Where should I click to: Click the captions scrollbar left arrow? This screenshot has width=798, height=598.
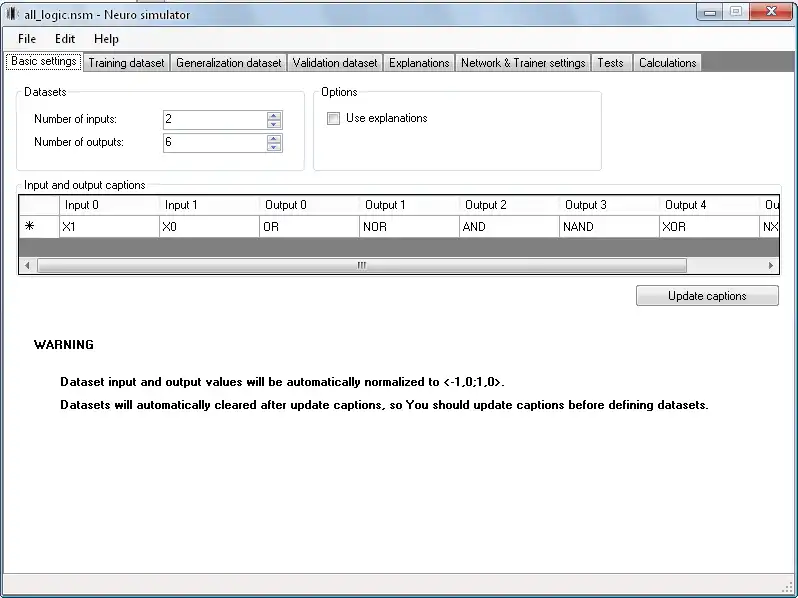point(27,265)
